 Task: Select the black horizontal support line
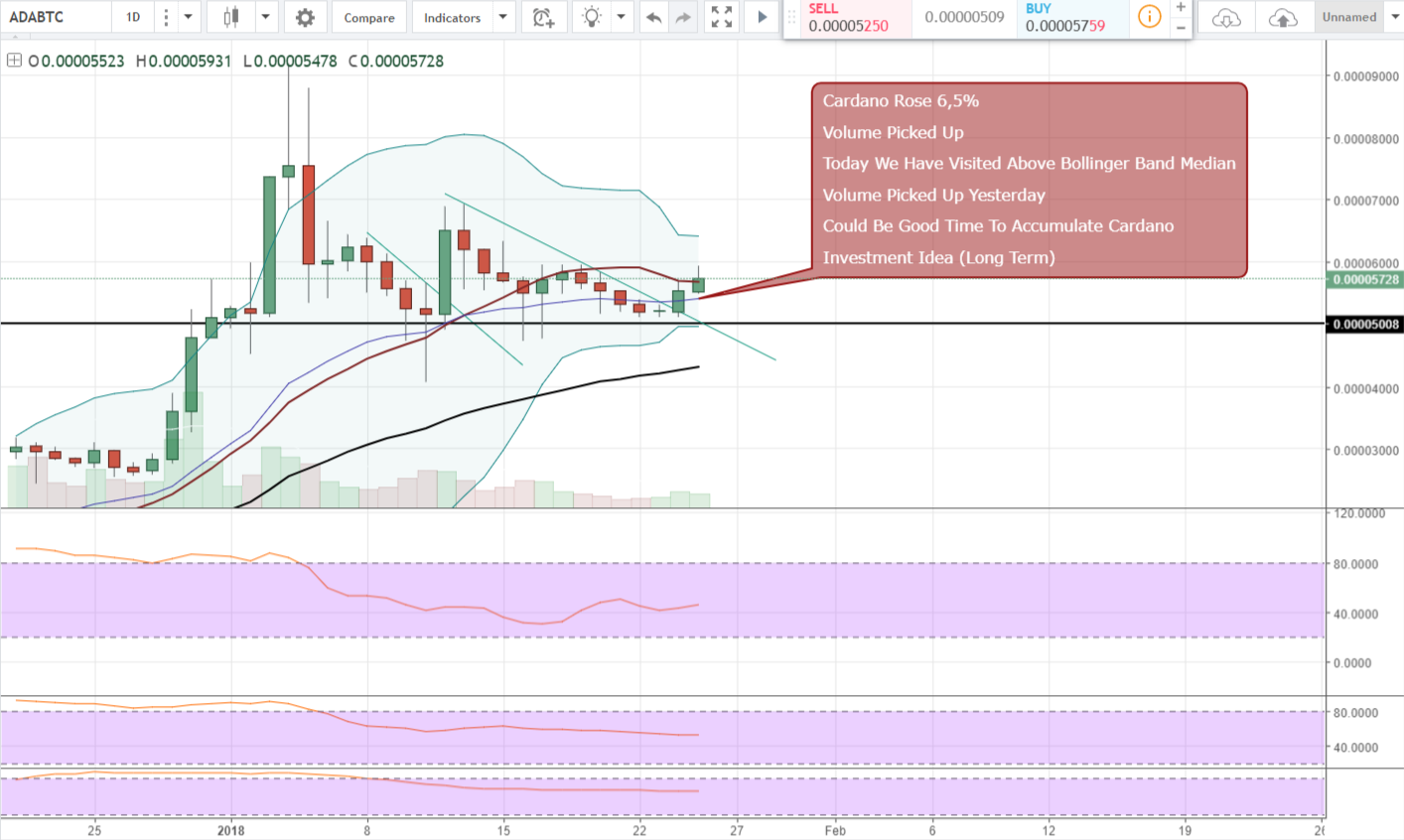tap(663, 324)
